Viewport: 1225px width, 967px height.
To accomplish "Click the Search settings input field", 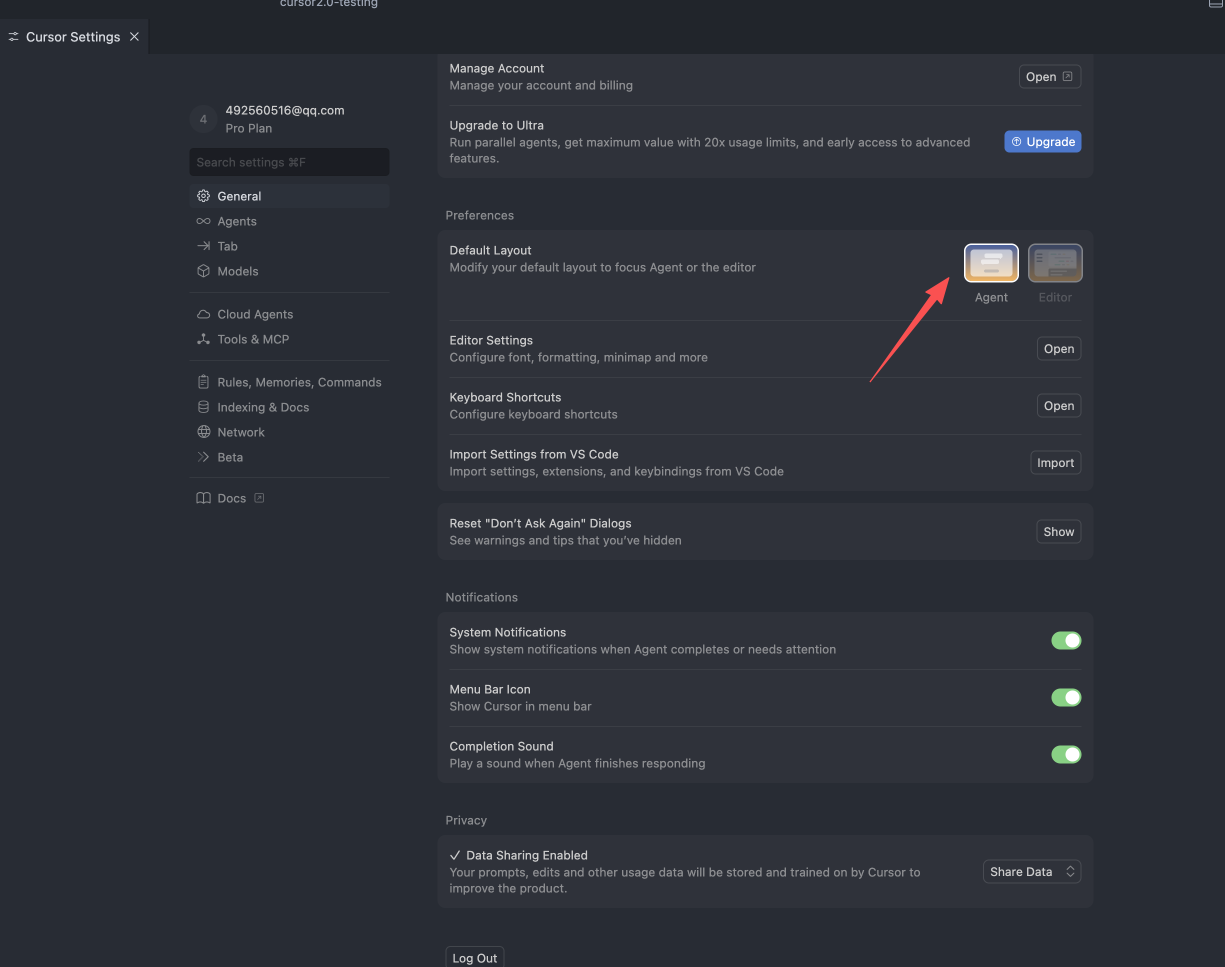I will pyautogui.click(x=289, y=162).
